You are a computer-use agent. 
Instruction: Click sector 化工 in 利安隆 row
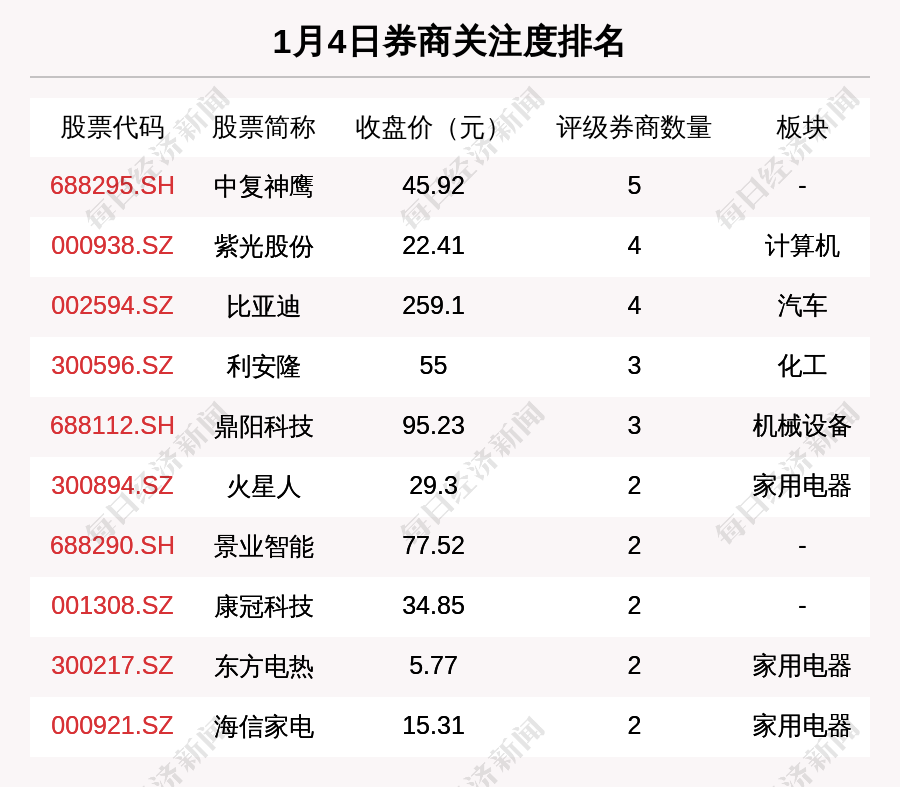click(802, 366)
